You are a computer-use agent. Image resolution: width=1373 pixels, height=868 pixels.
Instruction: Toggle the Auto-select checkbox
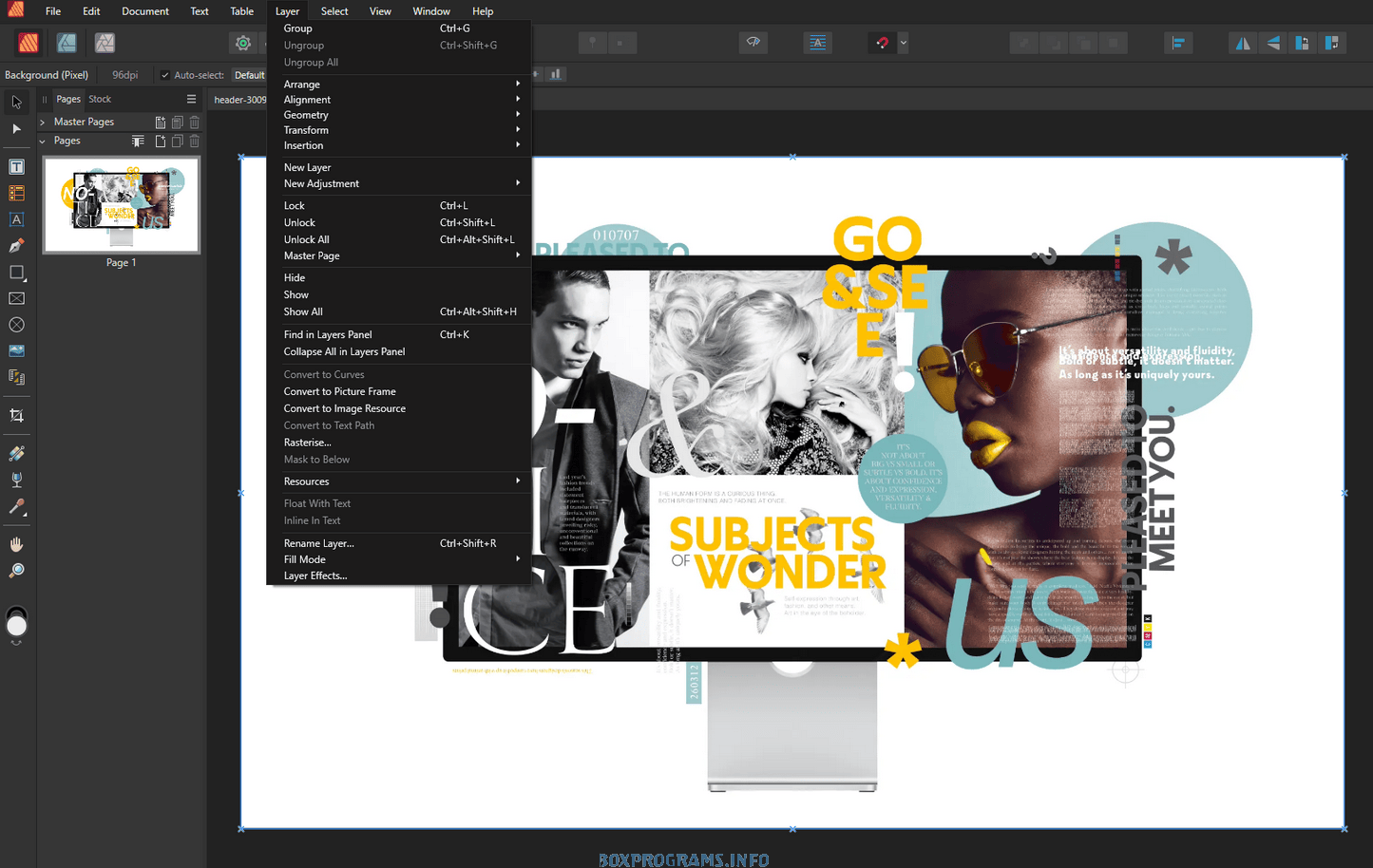tap(165, 75)
